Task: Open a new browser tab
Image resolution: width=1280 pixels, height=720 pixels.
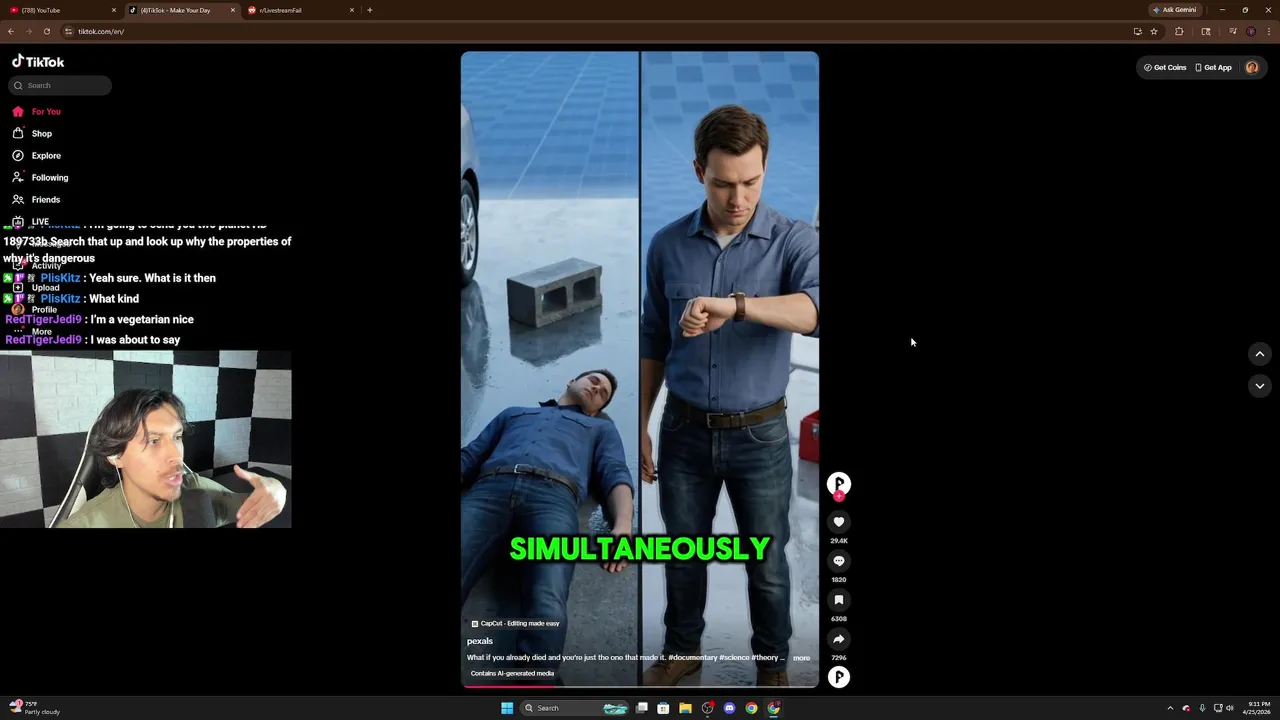Action: tap(370, 10)
